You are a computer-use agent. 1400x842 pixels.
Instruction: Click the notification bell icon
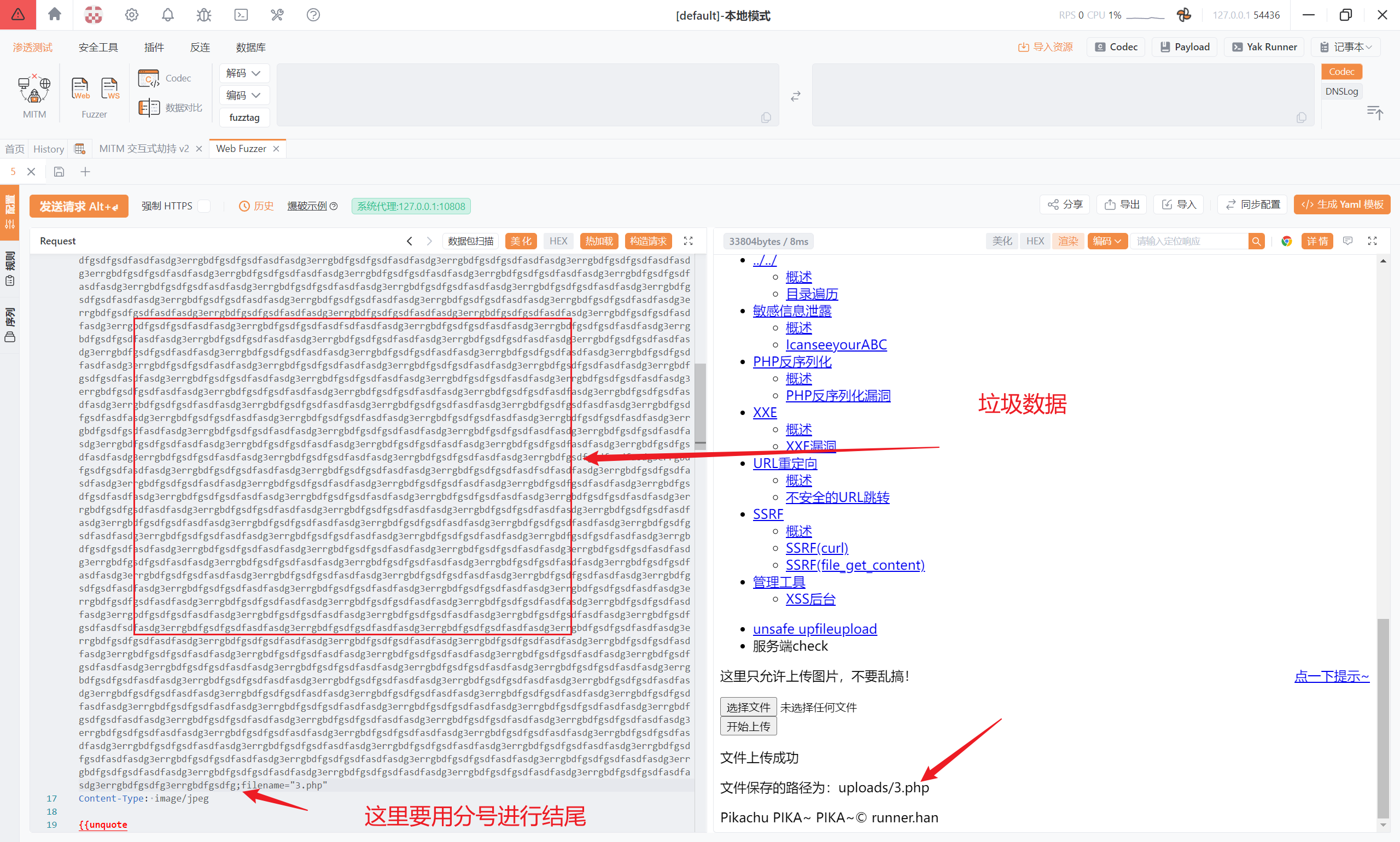click(167, 15)
